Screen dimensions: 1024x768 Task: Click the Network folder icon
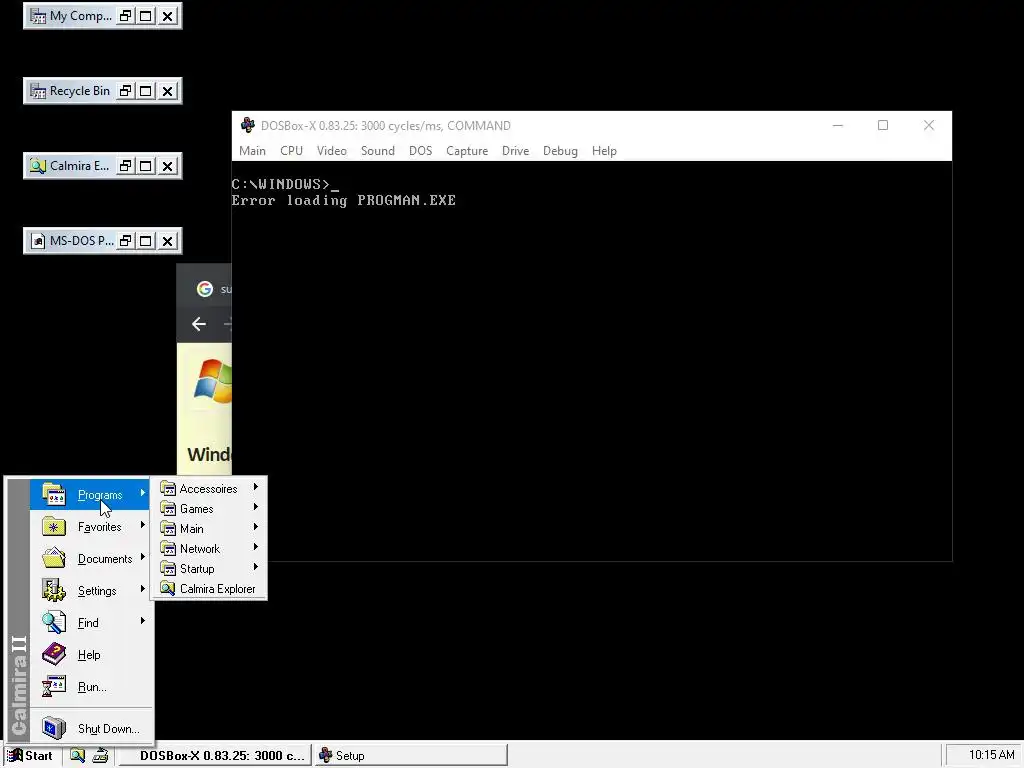168,549
